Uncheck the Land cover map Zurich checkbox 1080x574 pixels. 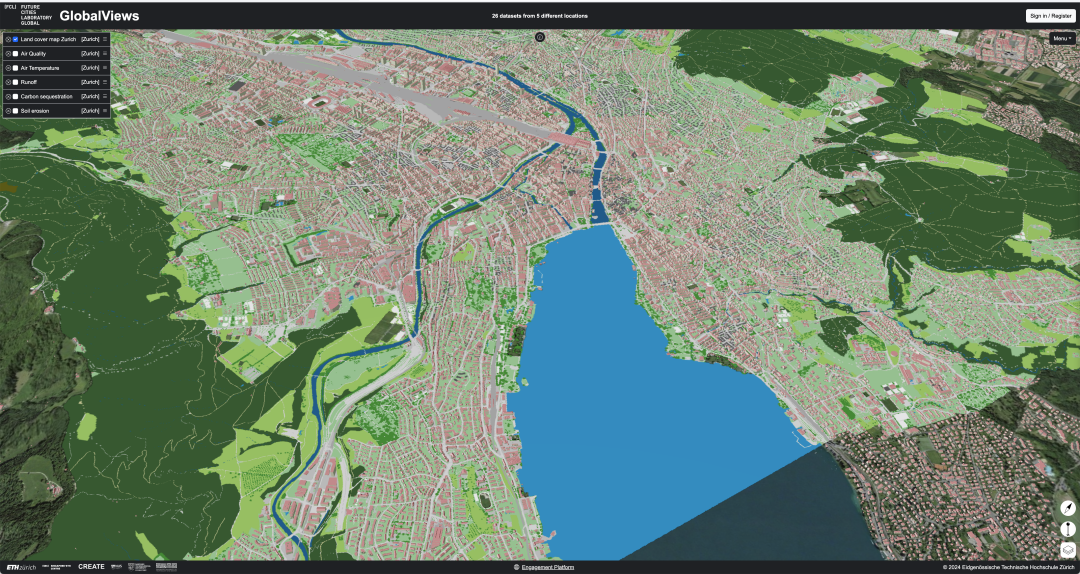coord(16,39)
